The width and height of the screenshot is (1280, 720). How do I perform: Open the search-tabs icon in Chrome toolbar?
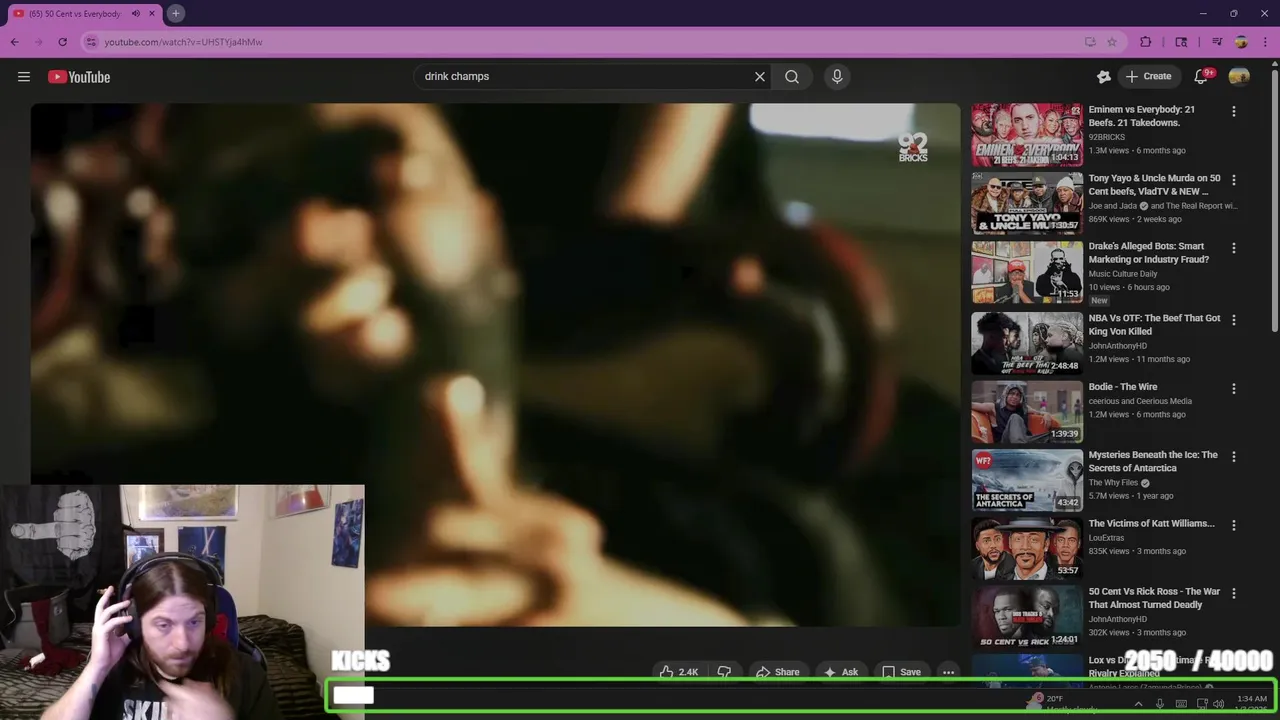[1181, 42]
